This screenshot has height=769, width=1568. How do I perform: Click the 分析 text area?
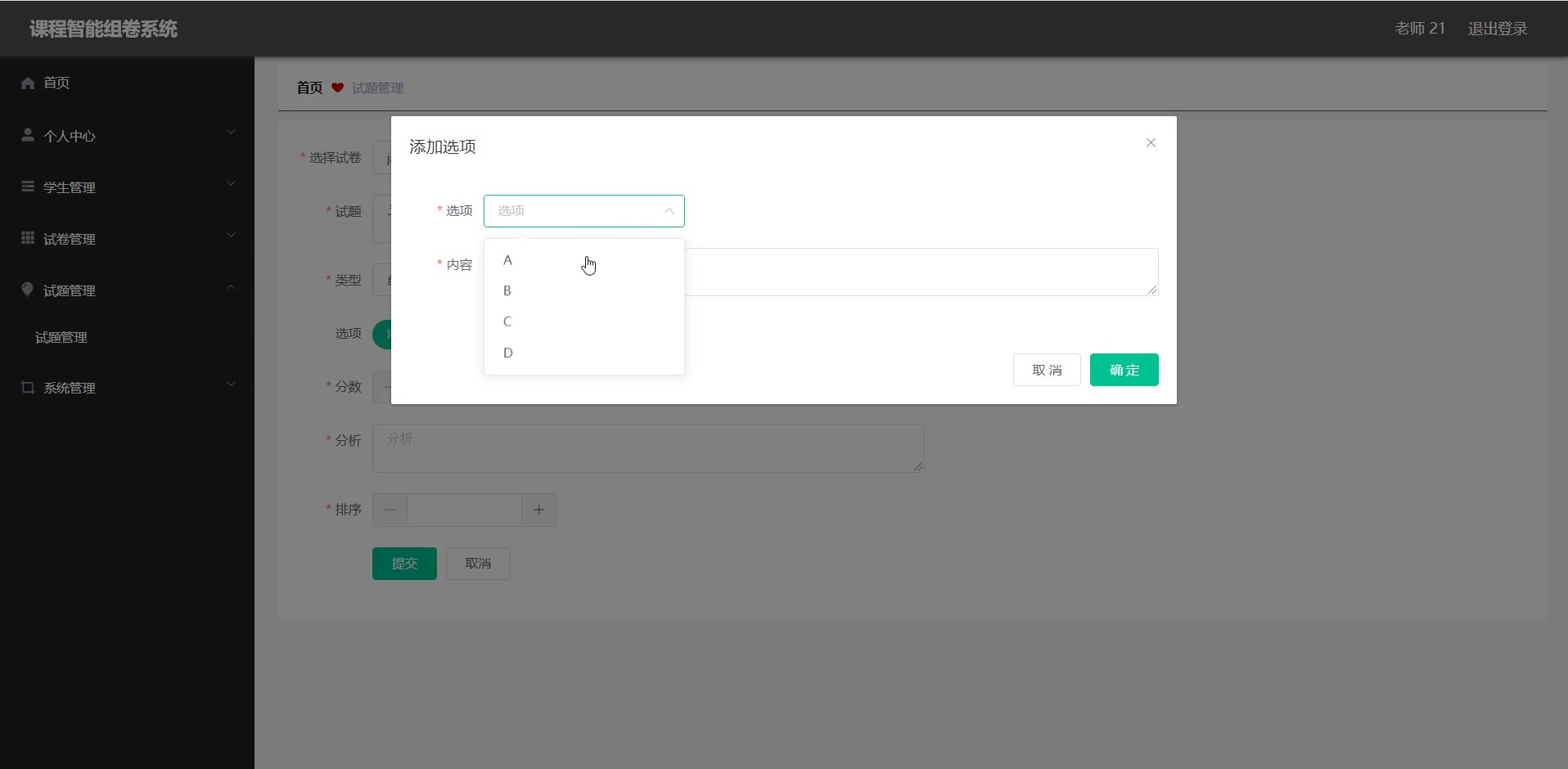648,448
